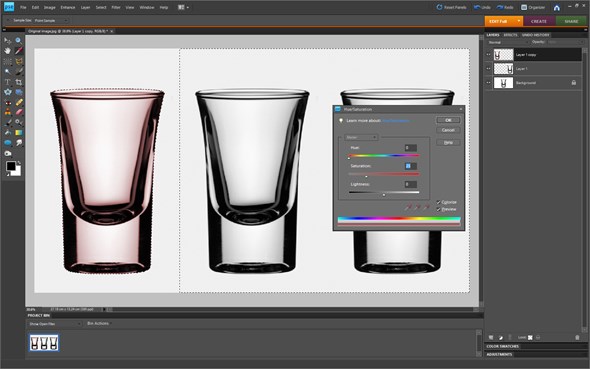Click the Welcome screen home icon
The height and width of the screenshot is (369, 590).
coord(557,8)
